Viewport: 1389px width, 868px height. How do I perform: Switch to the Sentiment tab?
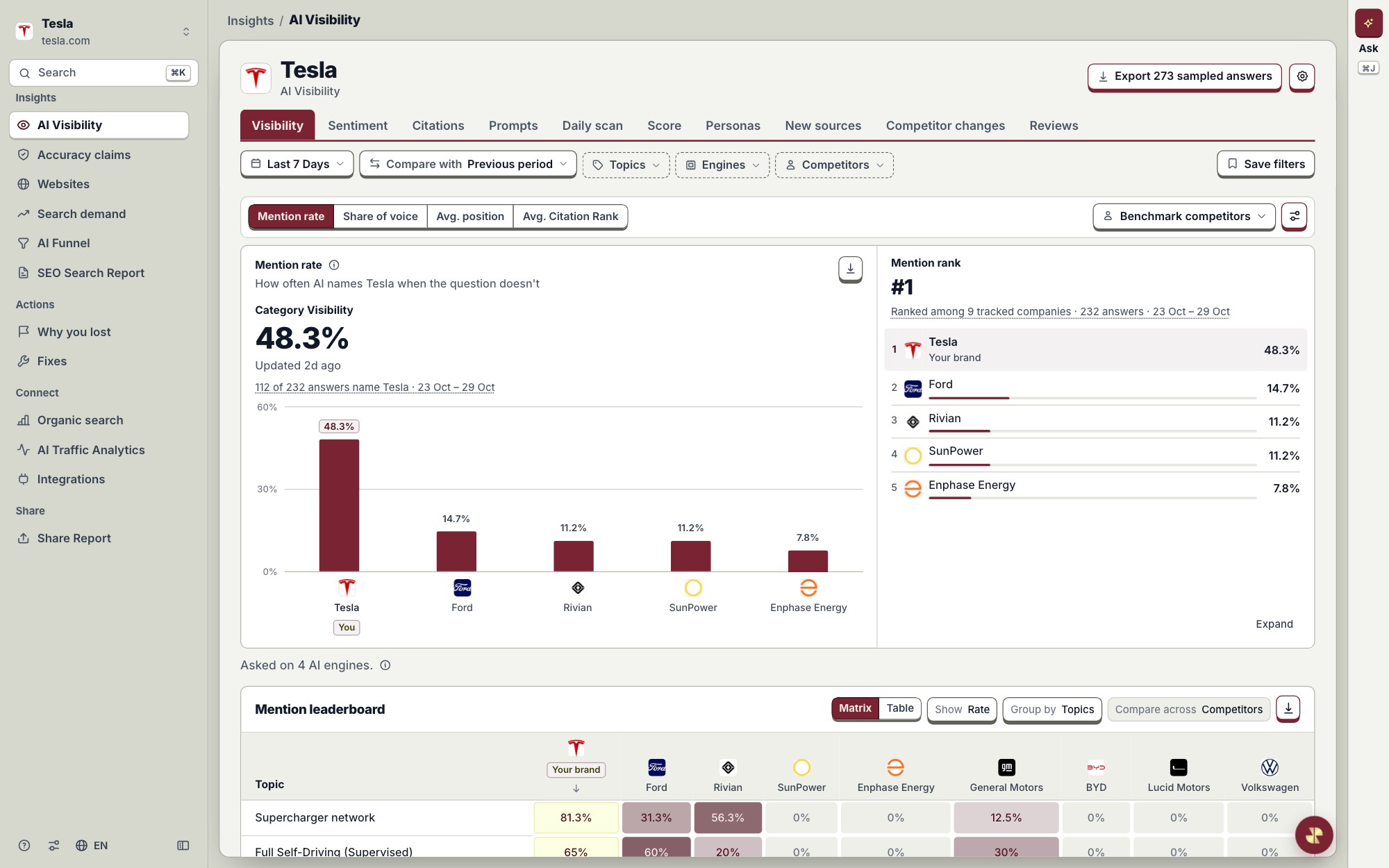point(358,126)
